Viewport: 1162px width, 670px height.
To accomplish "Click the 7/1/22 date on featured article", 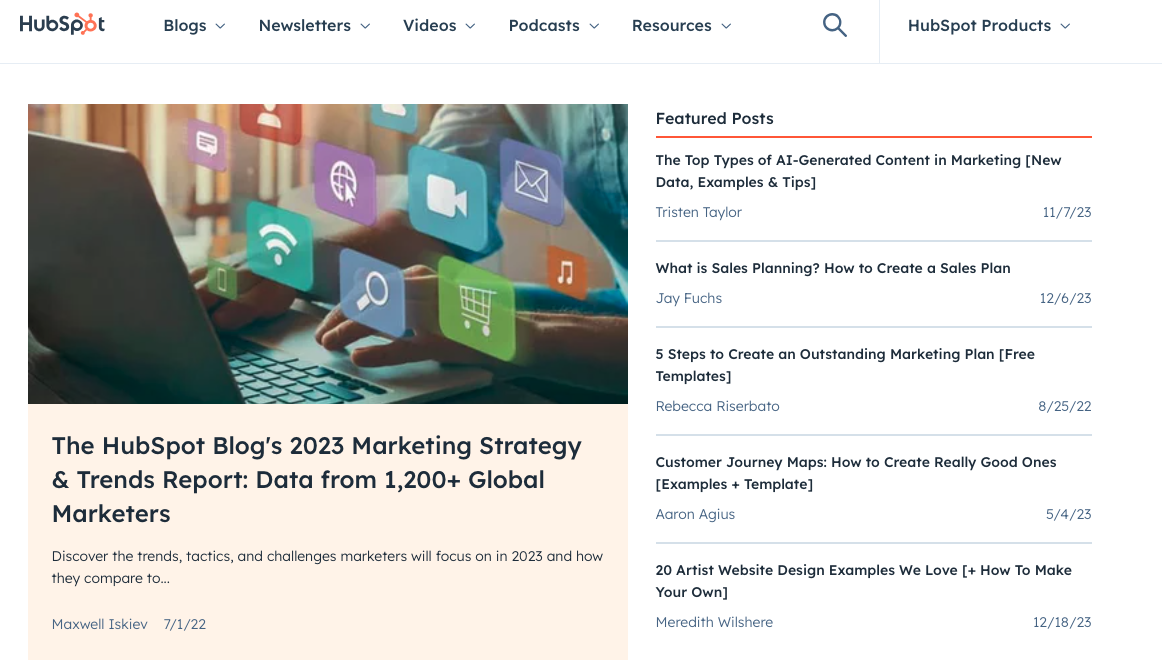I will pos(185,624).
